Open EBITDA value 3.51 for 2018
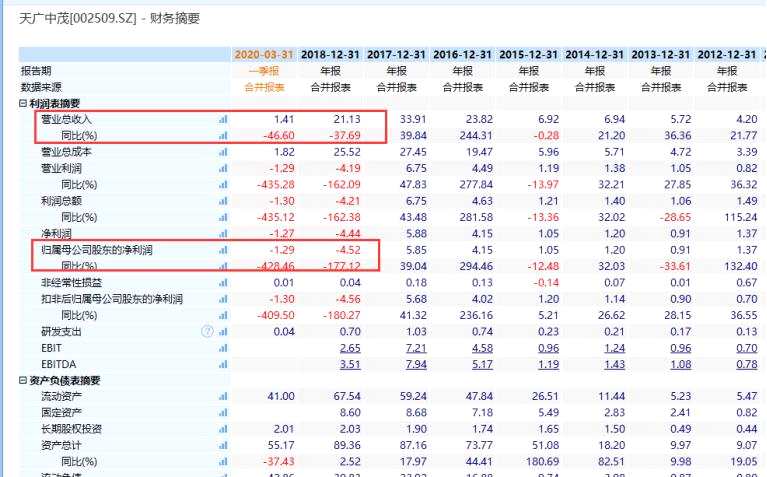This screenshot has height=477, width=767. click(350, 364)
